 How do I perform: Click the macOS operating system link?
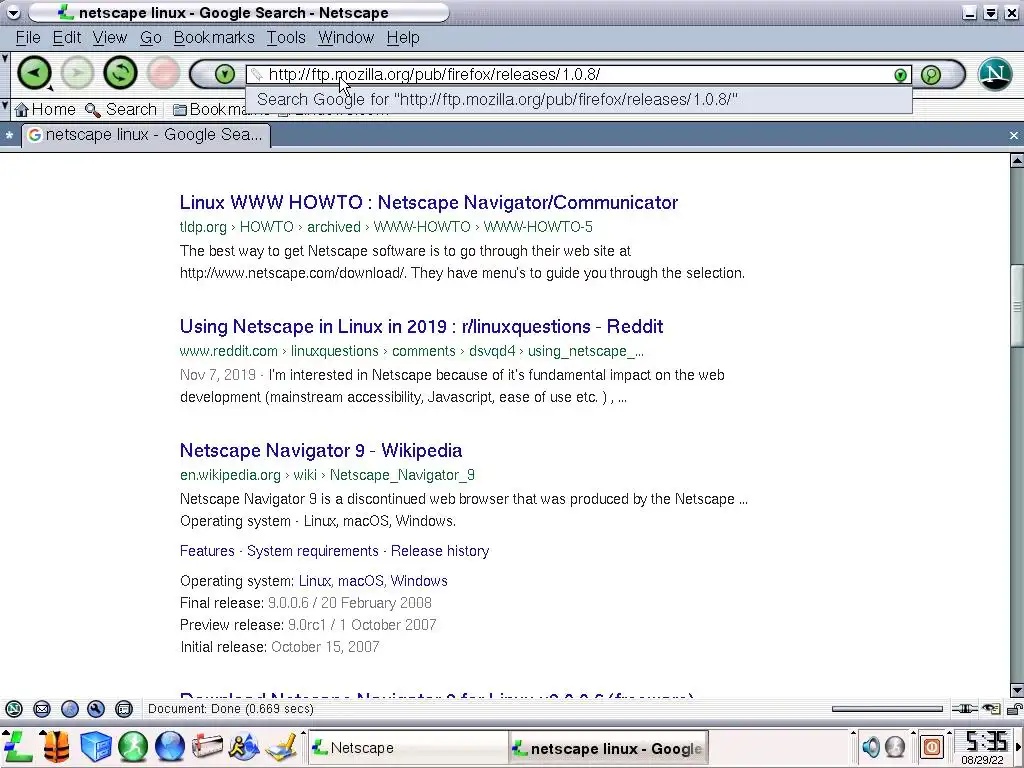(x=360, y=581)
